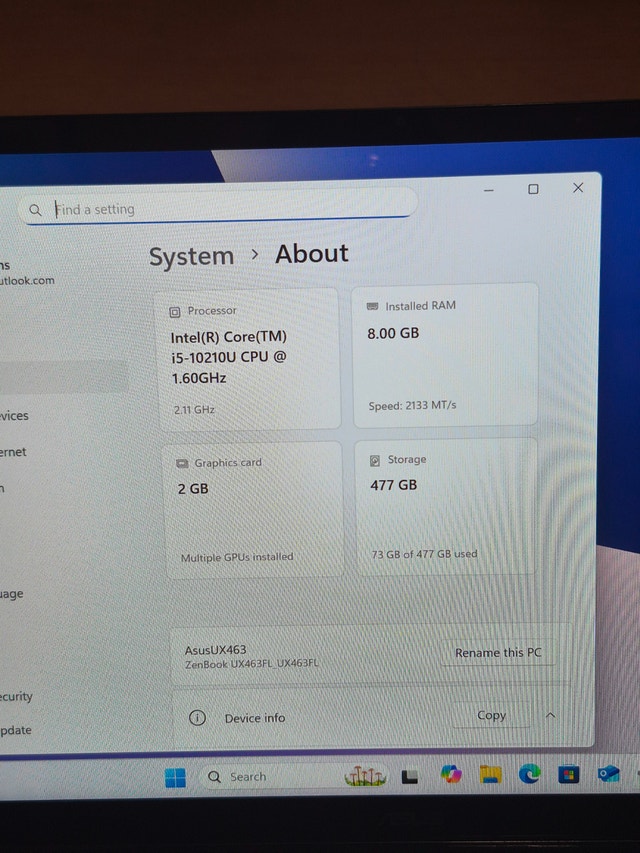The image size is (640, 853).
Task: Select the 8.00 GB RAM value
Action: click(x=393, y=333)
